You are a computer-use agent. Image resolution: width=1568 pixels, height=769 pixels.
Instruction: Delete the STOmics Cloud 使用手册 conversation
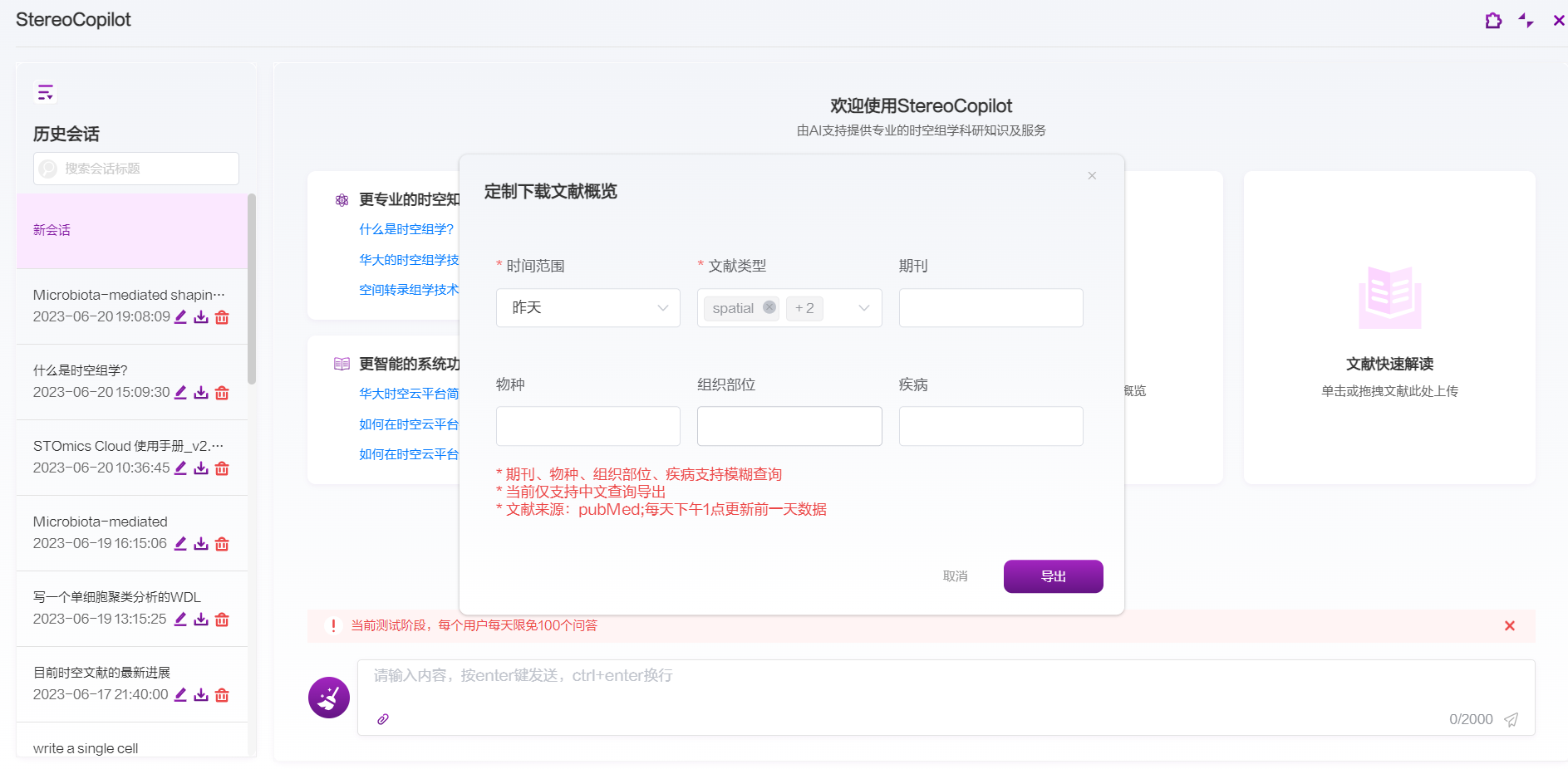click(222, 468)
